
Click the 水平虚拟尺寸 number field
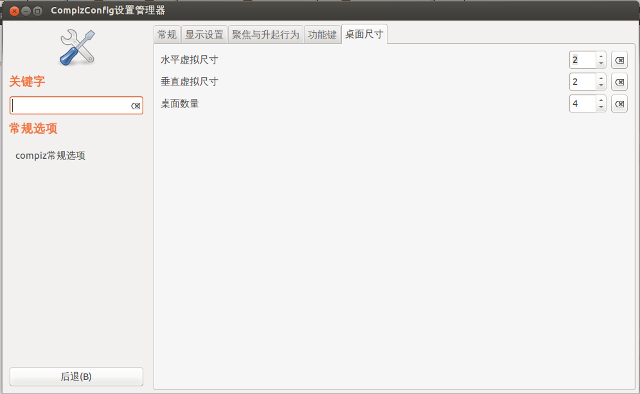pos(583,60)
